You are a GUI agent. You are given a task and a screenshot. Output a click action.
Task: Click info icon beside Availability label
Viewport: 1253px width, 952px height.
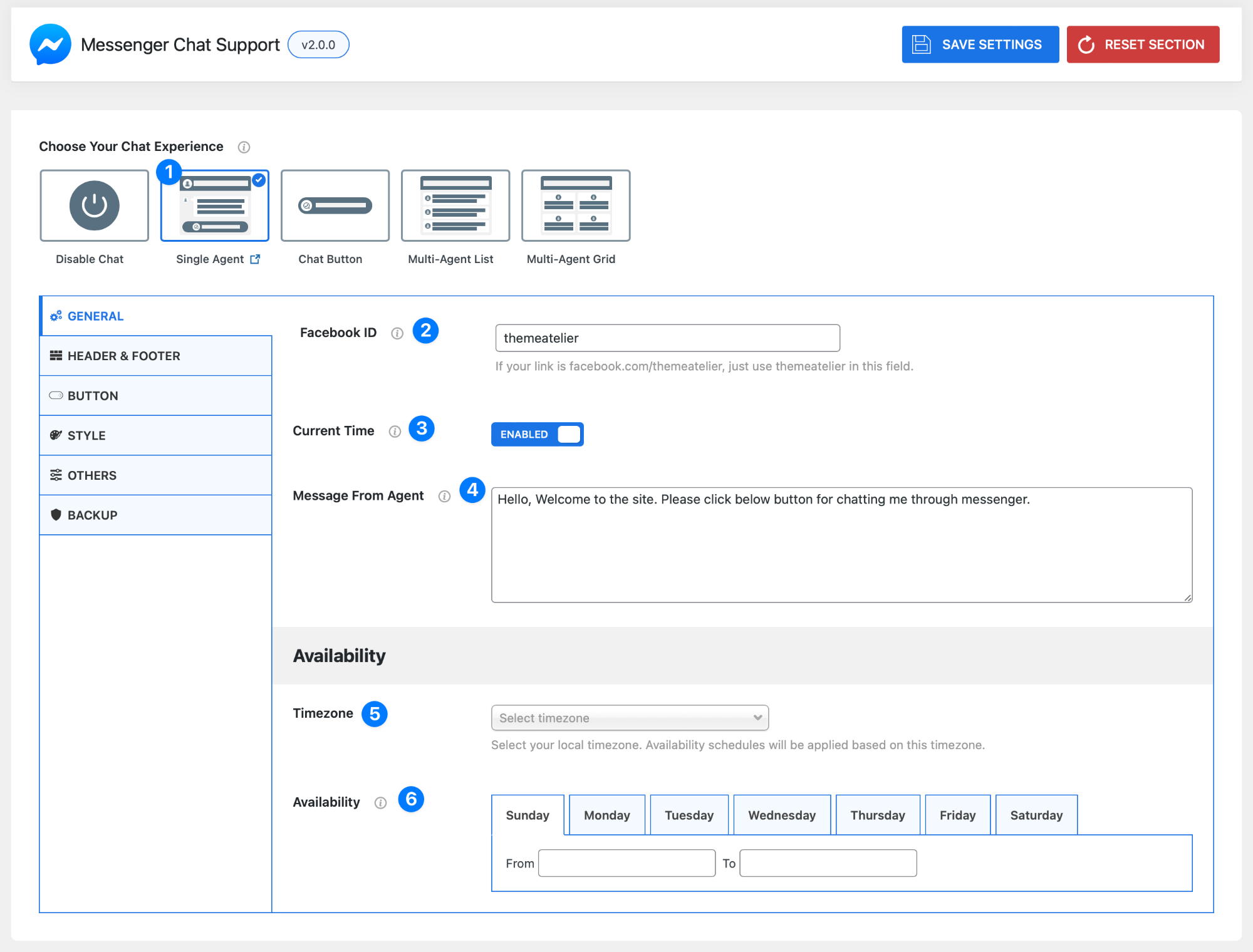click(380, 803)
